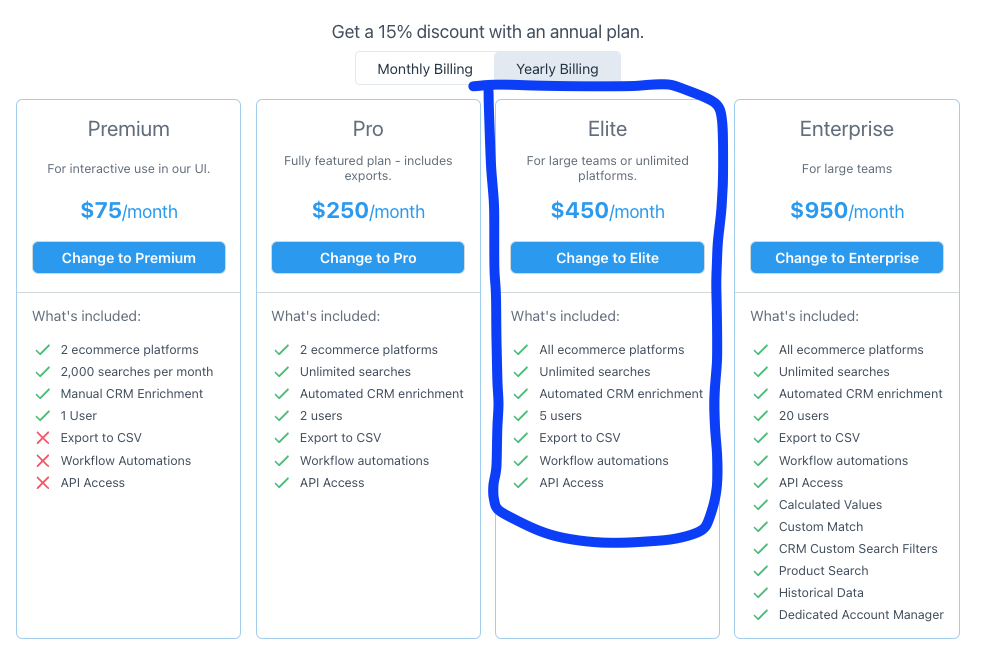
Task: Click red X next to Premium API Access
Action: tap(43, 483)
